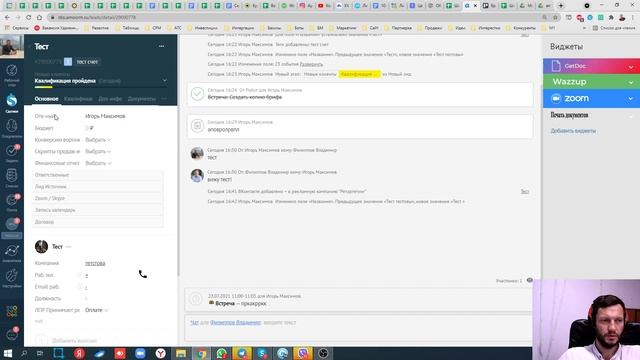Open Windows Start menu
The width and height of the screenshot is (640, 360).
pos(8,353)
